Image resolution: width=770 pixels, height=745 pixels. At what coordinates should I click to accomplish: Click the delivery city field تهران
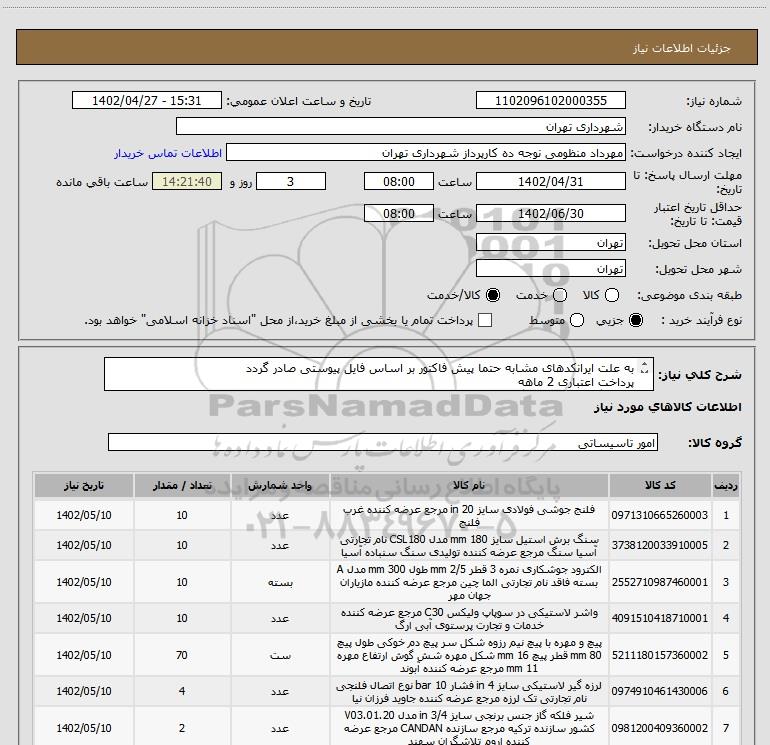coord(550,268)
